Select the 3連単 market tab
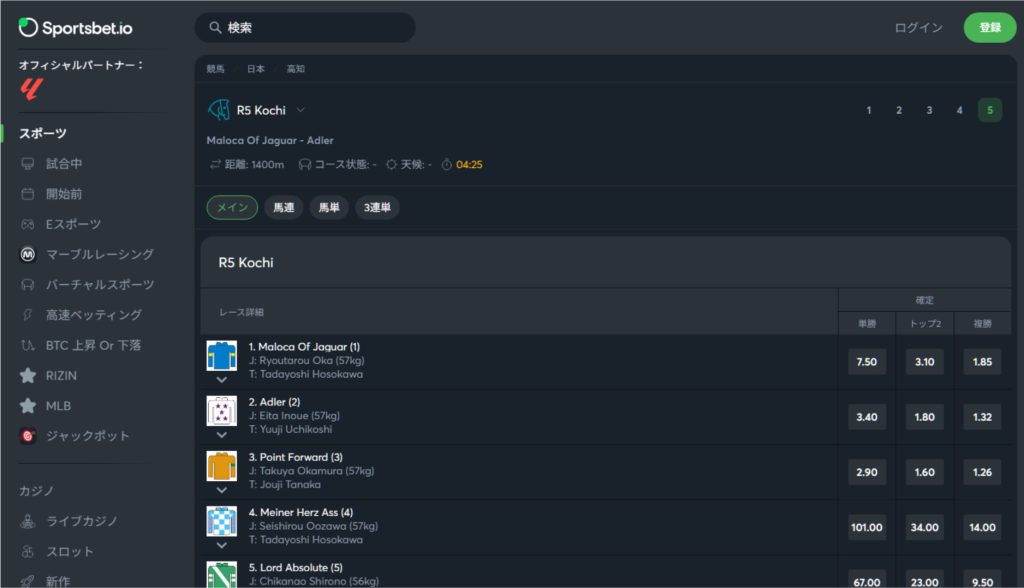Viewport: 1024px width, 588px height. coord(377,208)
